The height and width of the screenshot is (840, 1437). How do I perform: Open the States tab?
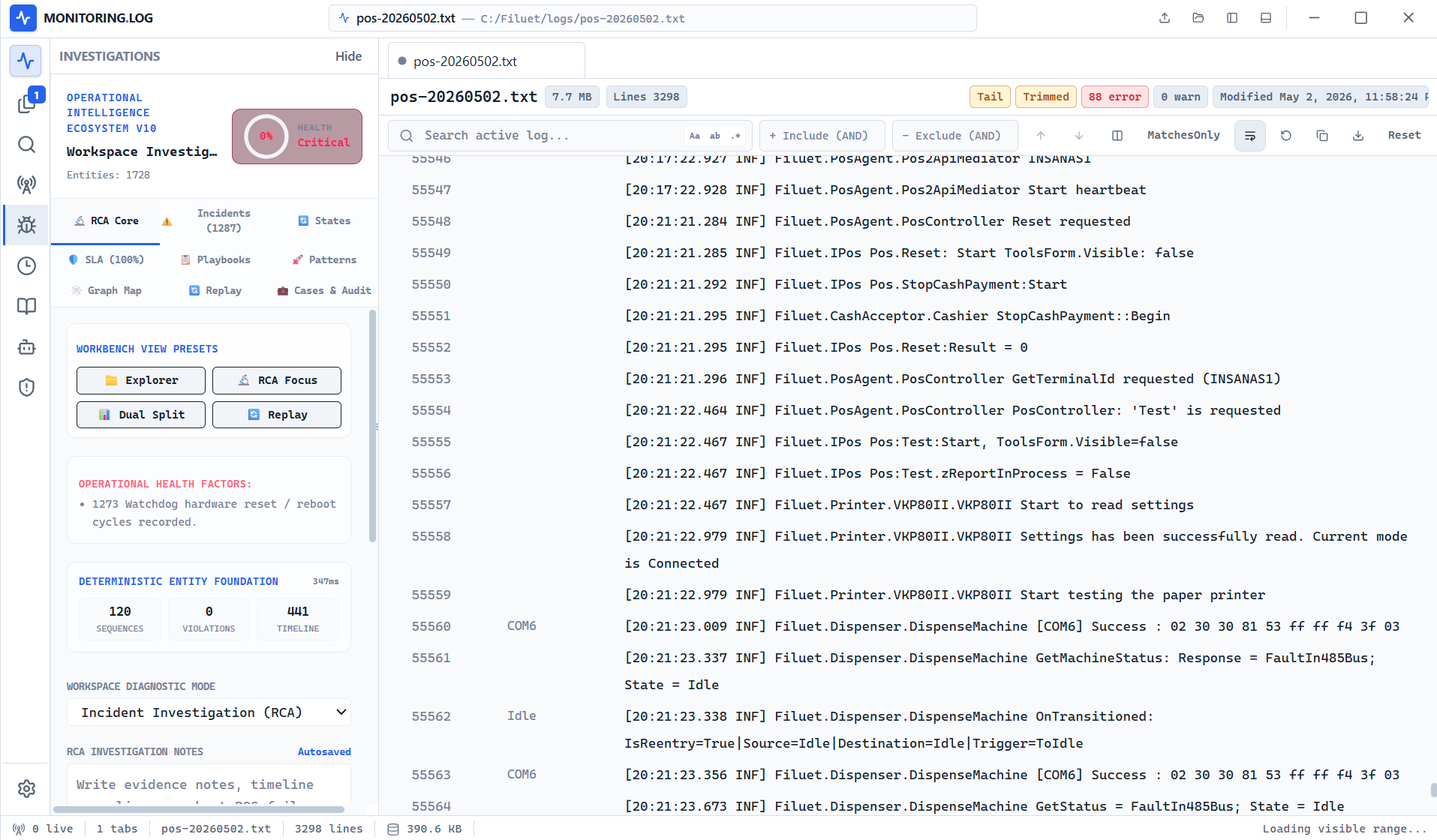click(x=324, y=220)
